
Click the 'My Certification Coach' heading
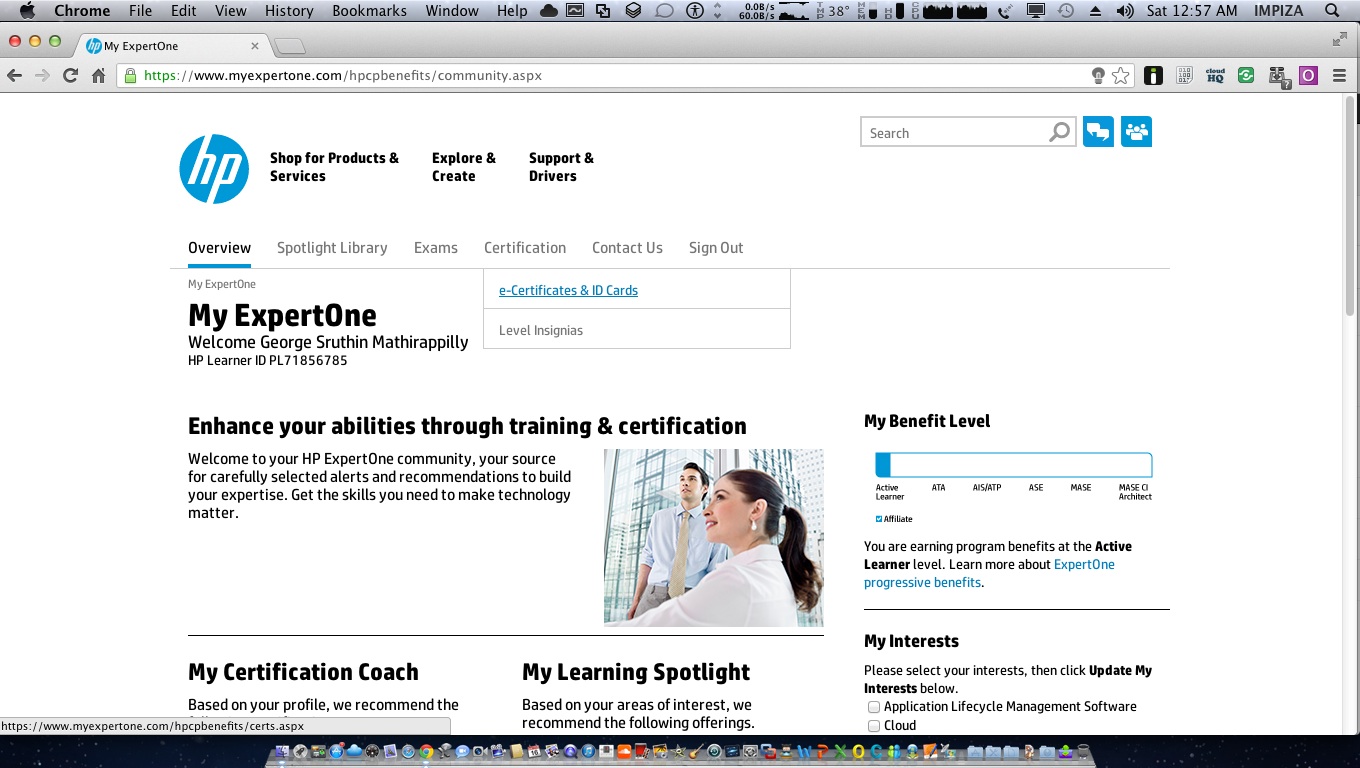303,672
